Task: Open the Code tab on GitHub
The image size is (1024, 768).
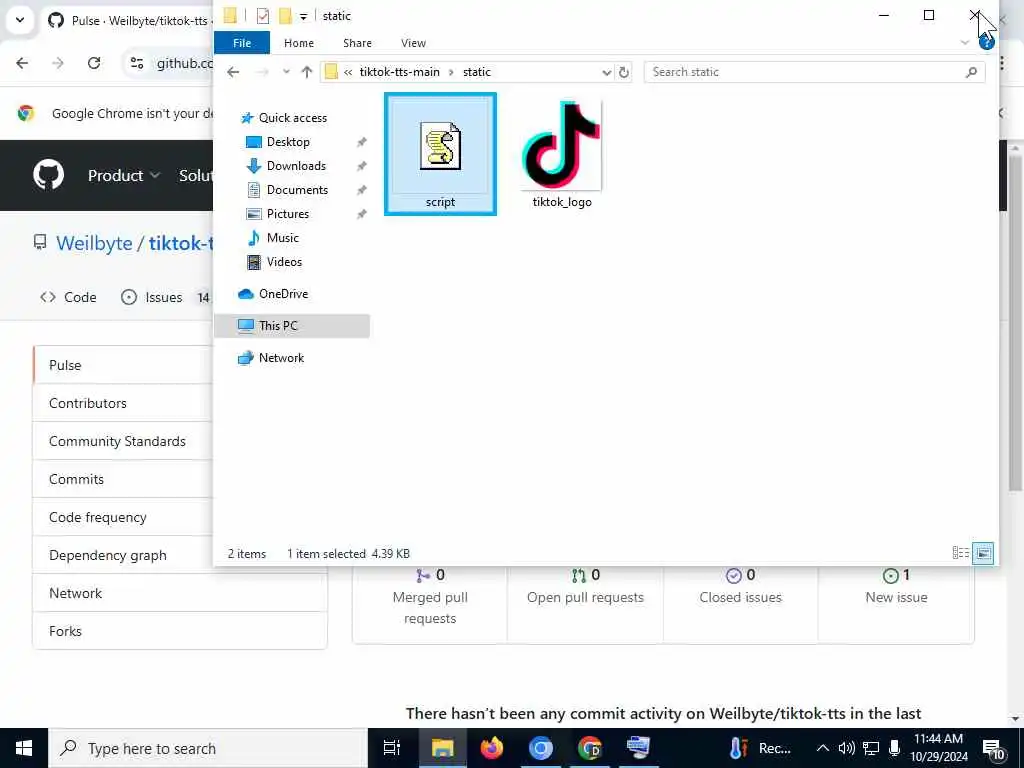Action: point(69,297)
